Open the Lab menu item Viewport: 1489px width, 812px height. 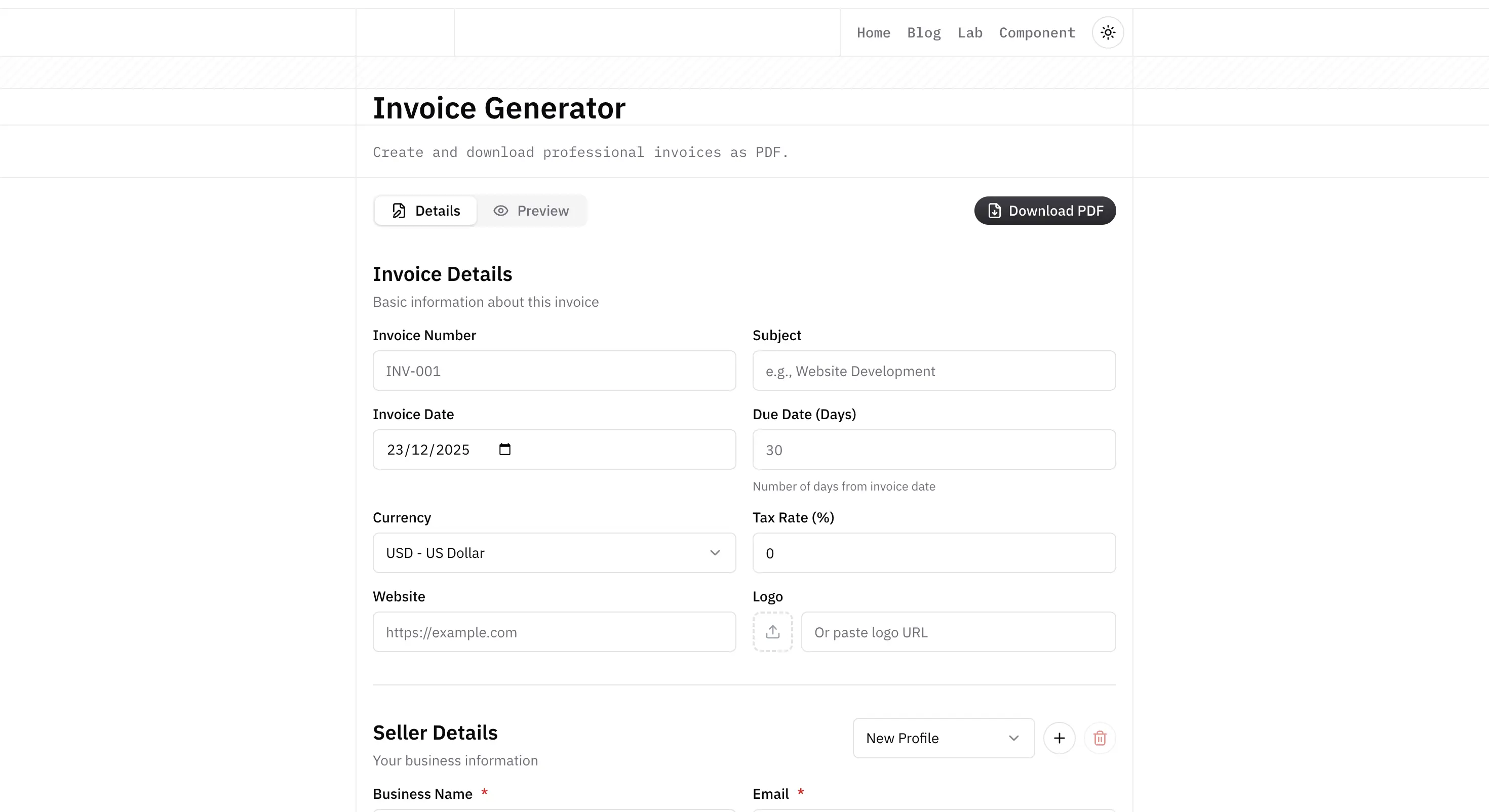969,32
